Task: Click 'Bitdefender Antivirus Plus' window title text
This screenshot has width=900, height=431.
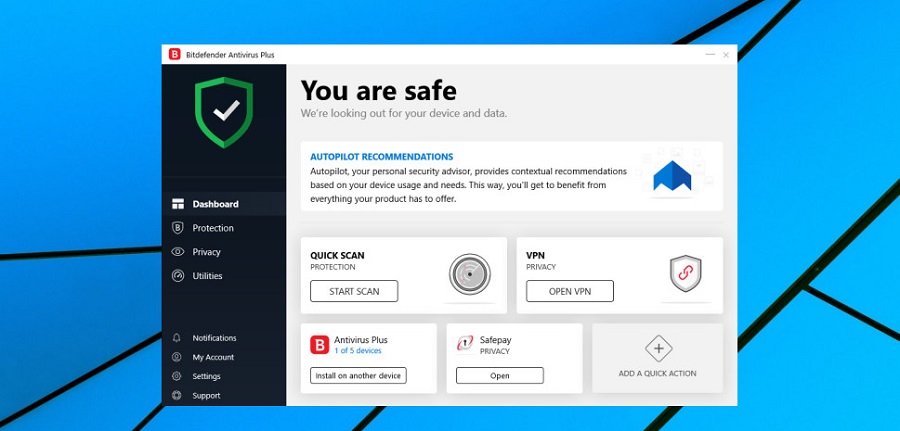Action: (x=230, y=55)
